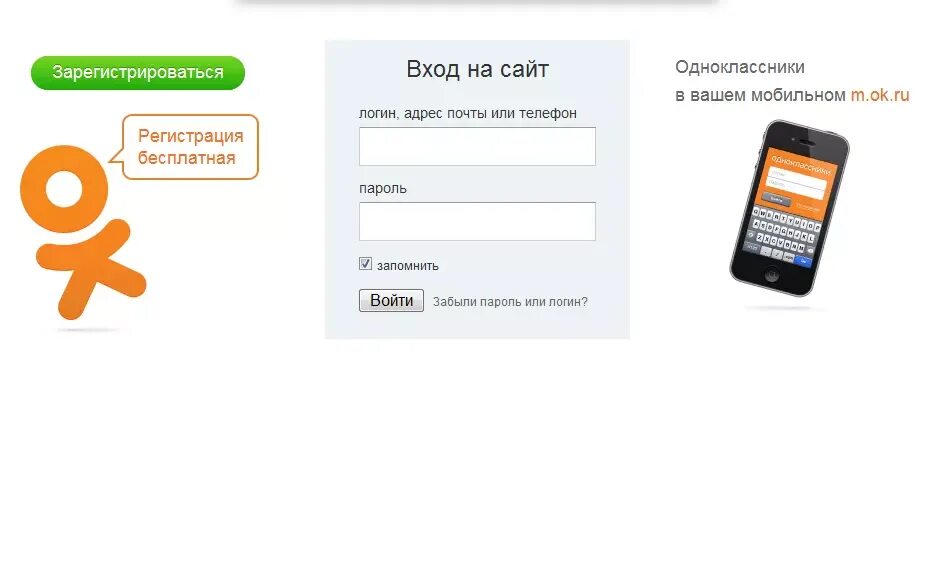Click the home button on the phone image

(772, 274)
